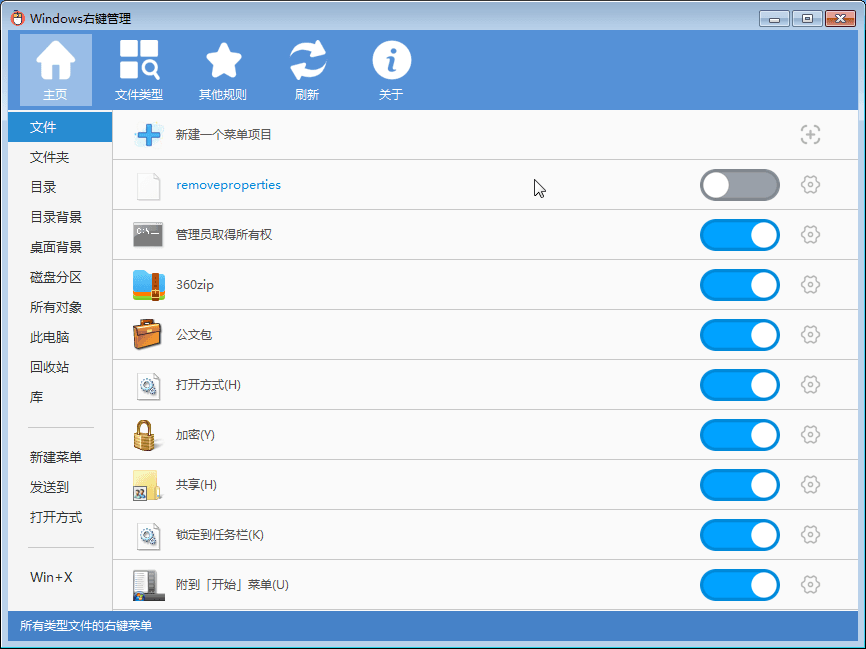Open settings gear for 管理员取得所有权
Viewport: 866px width, 649px height.
[x=810, y=235]
